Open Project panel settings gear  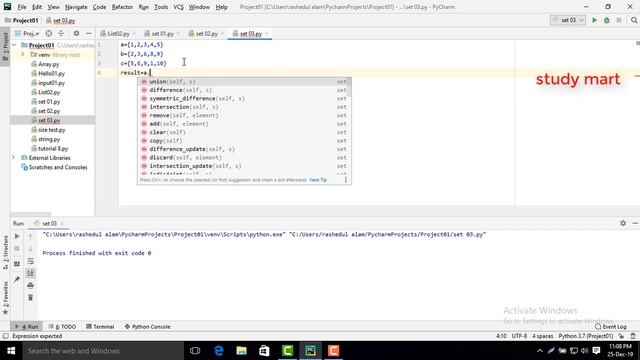[x=76, y=33]
